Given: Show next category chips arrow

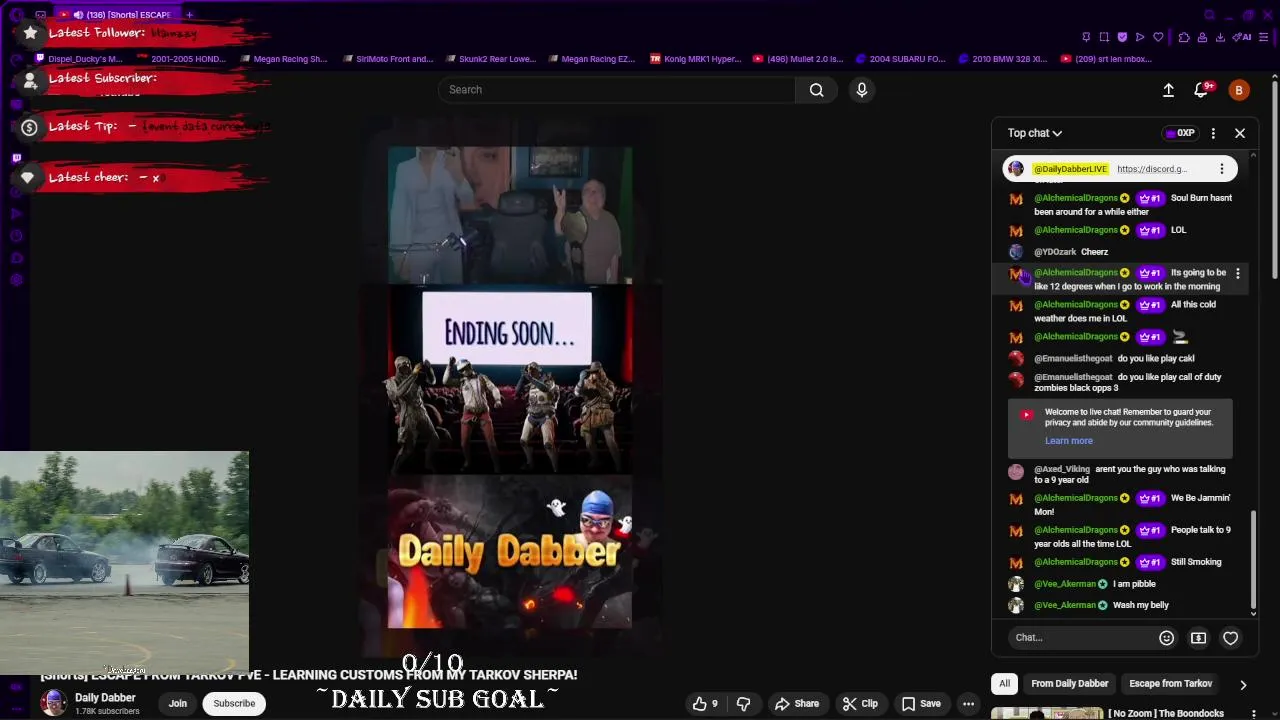Looking at the screenshot, I should click(x=1243, y=685).
